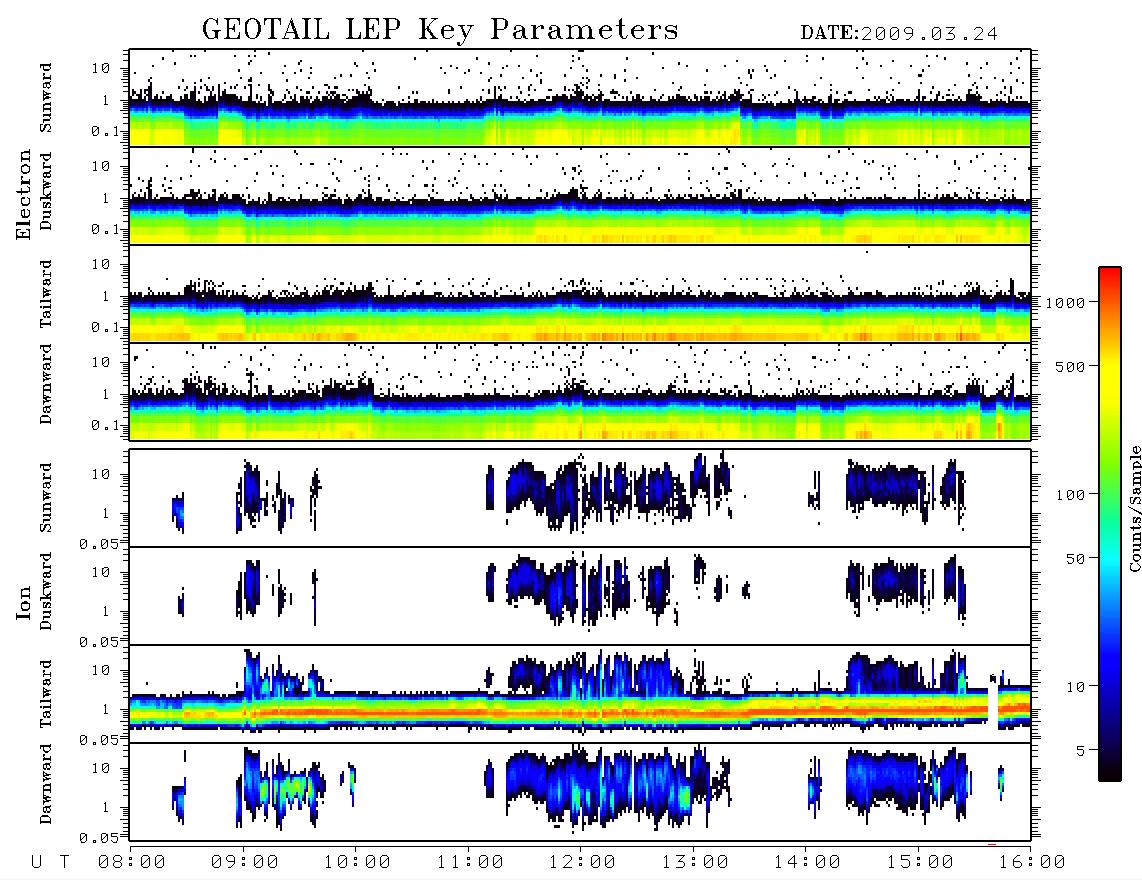This screenshot has width=1142, height=880.
Task: Click inside the Electron Sunward spectrogram panel
Action: [580, 98]
